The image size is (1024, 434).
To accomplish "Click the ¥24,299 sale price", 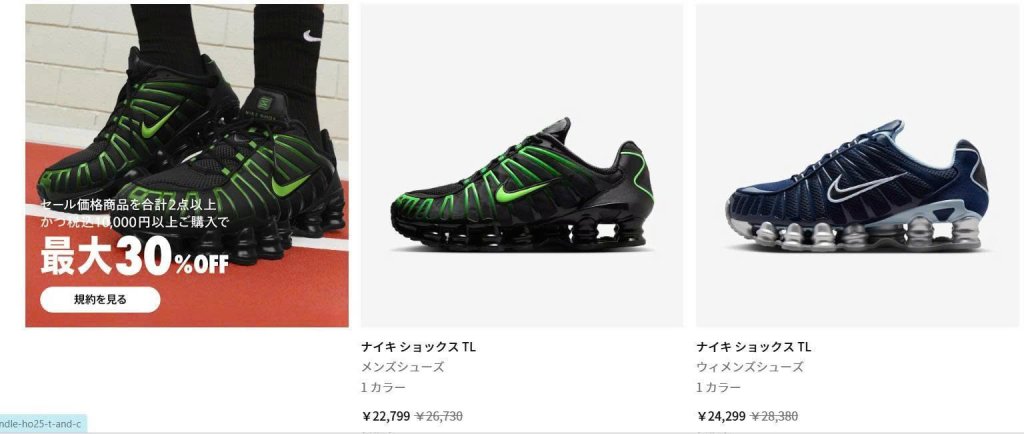I will pyautogui.click(x=721, y=416).
